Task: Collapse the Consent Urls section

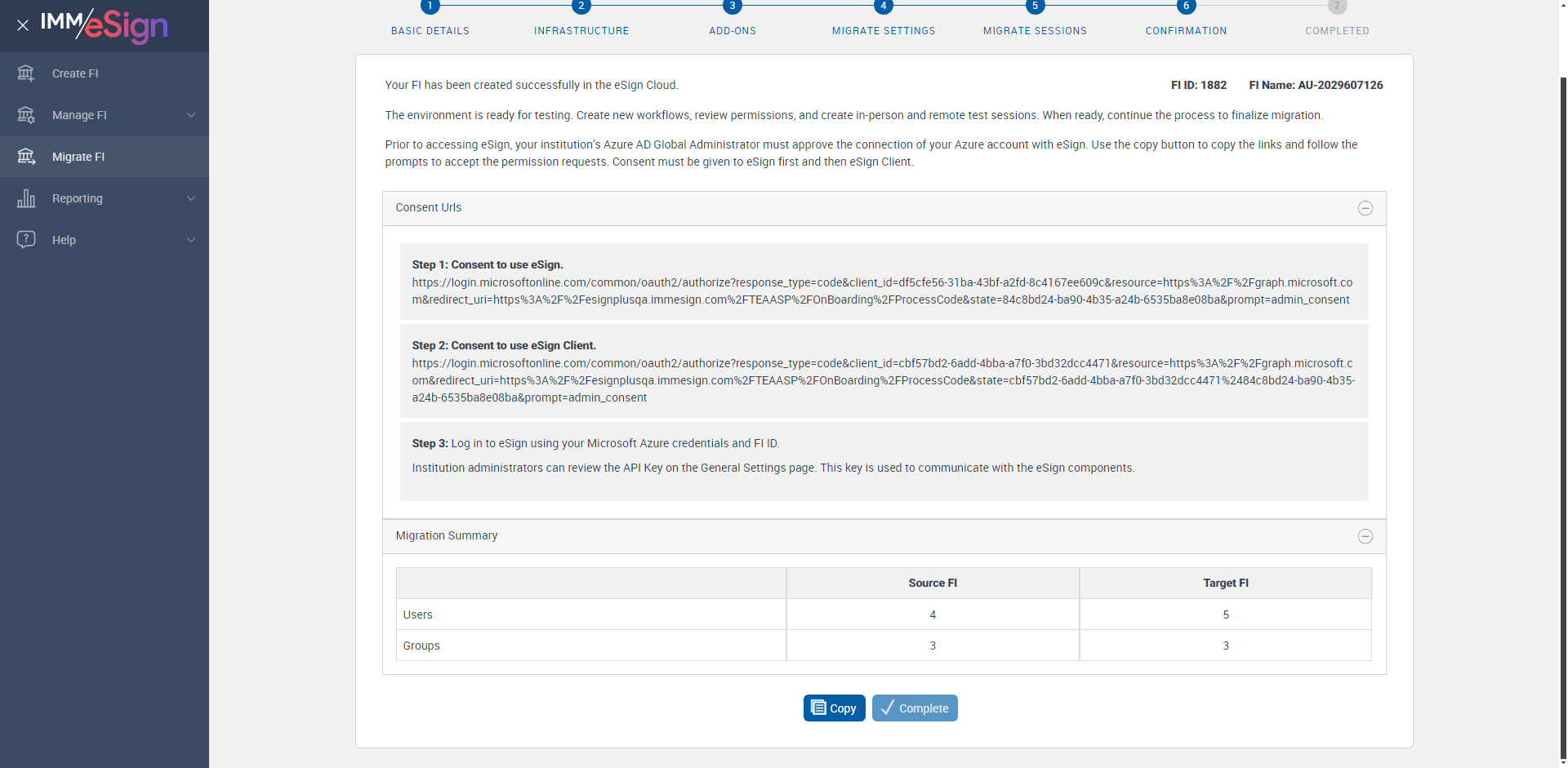Action: (1365, 208)
